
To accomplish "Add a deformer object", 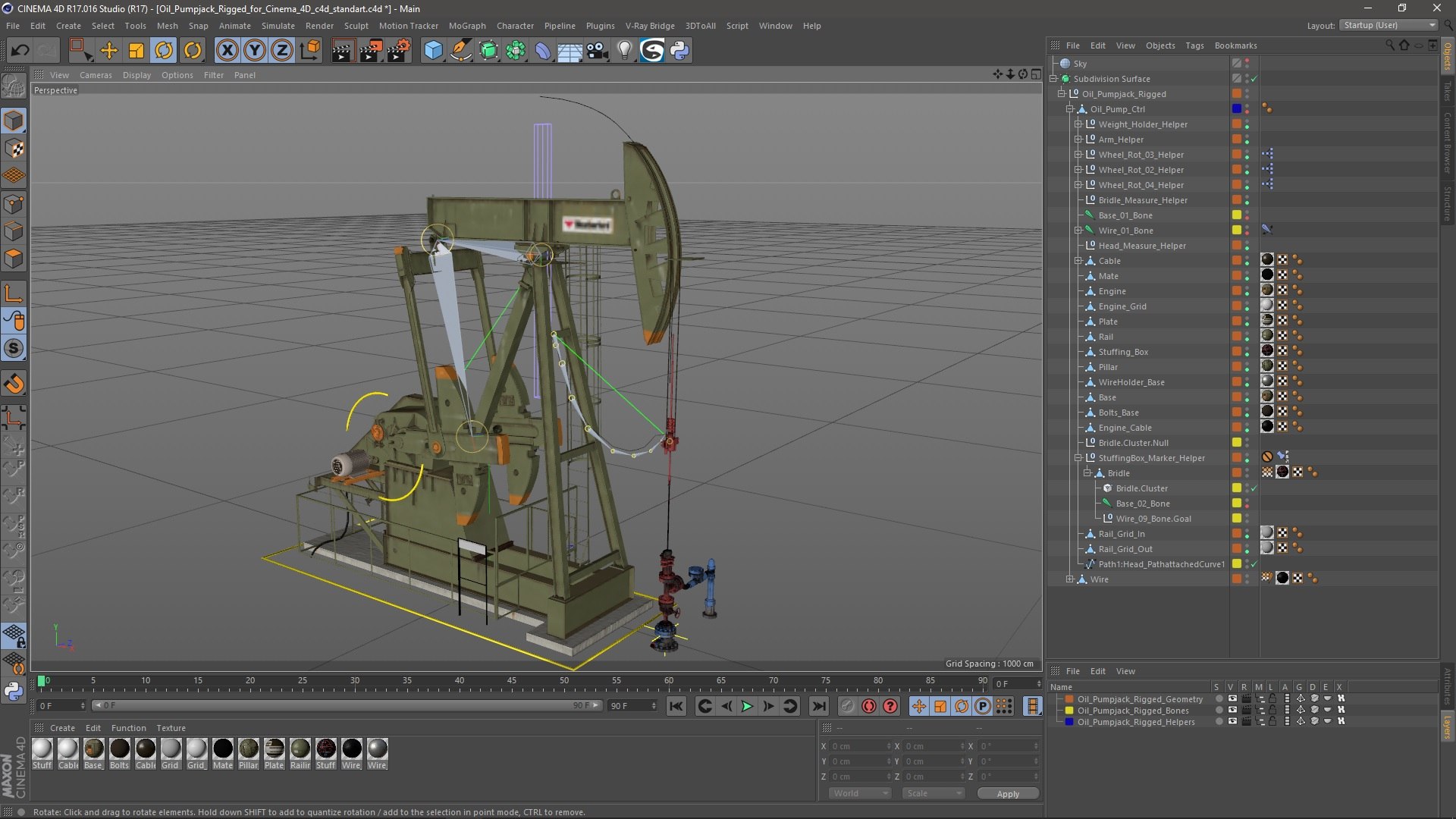I will click(x=543, y=51).
